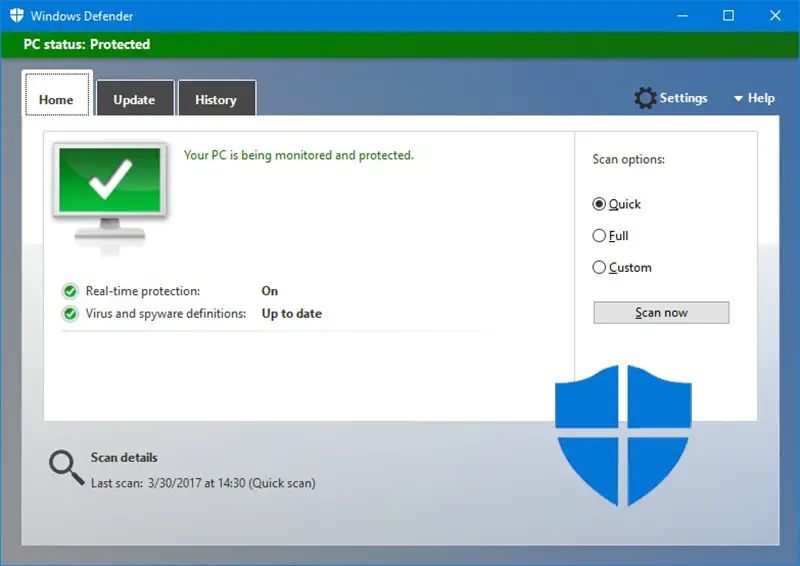
Task: Click the 'Windows Defender' window title text
Action: click(82, 16)
